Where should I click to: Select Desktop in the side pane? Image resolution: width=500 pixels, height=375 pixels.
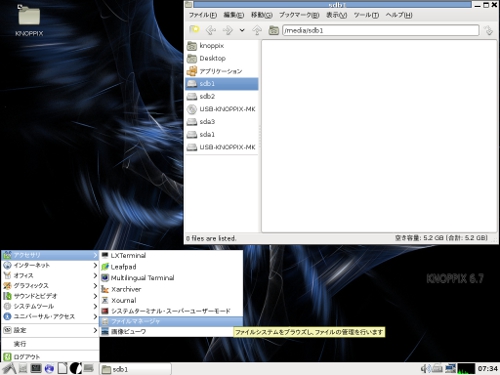click(x=222, y=58)
